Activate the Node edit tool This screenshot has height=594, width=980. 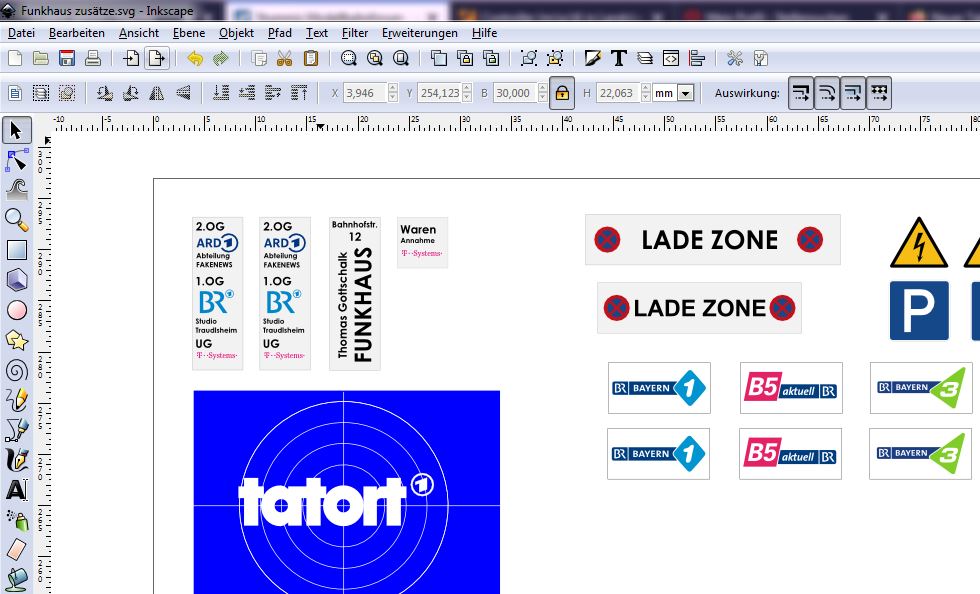coord(16,161)
